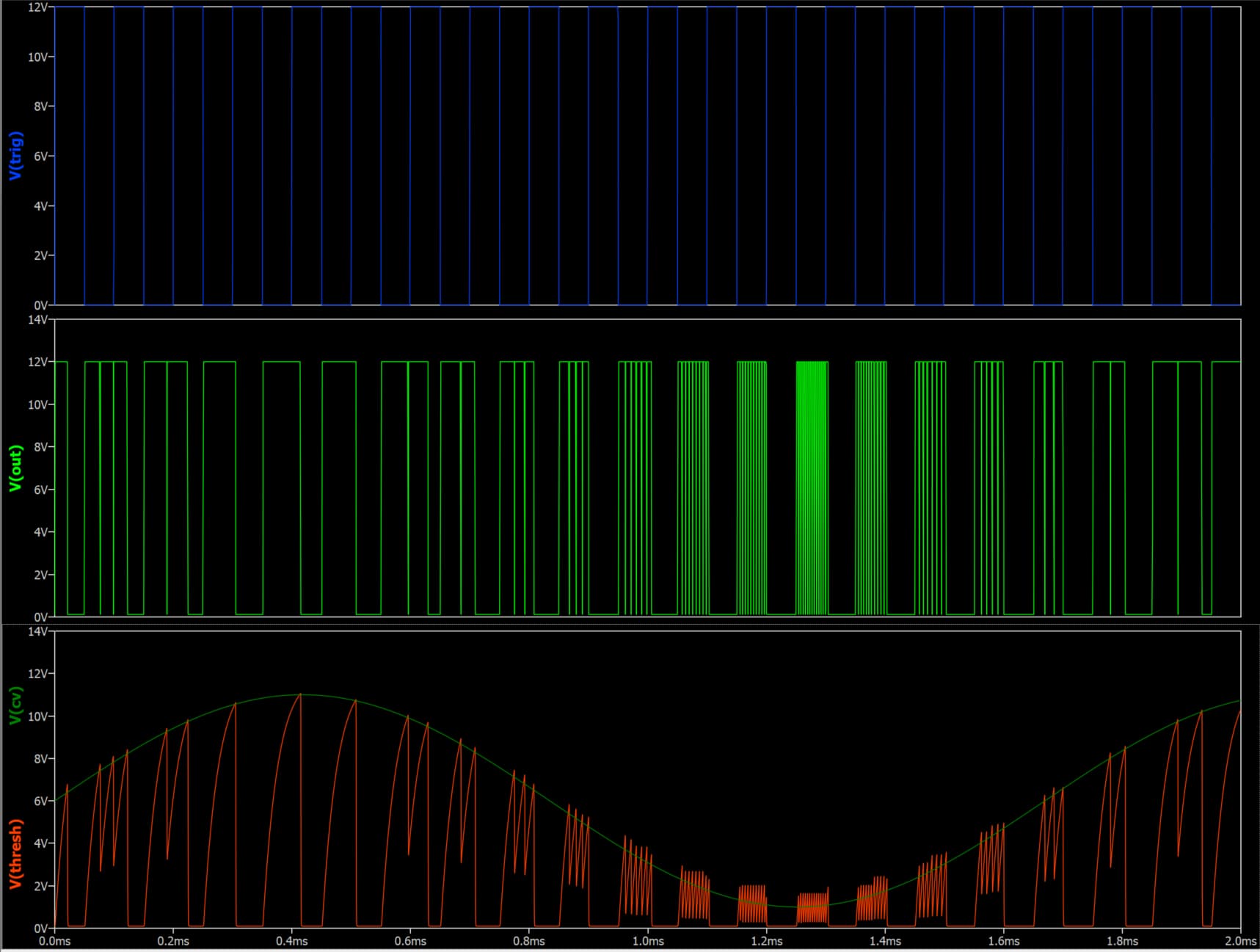Click the densest V(out) pulse burst

click(x=812, y=488)
